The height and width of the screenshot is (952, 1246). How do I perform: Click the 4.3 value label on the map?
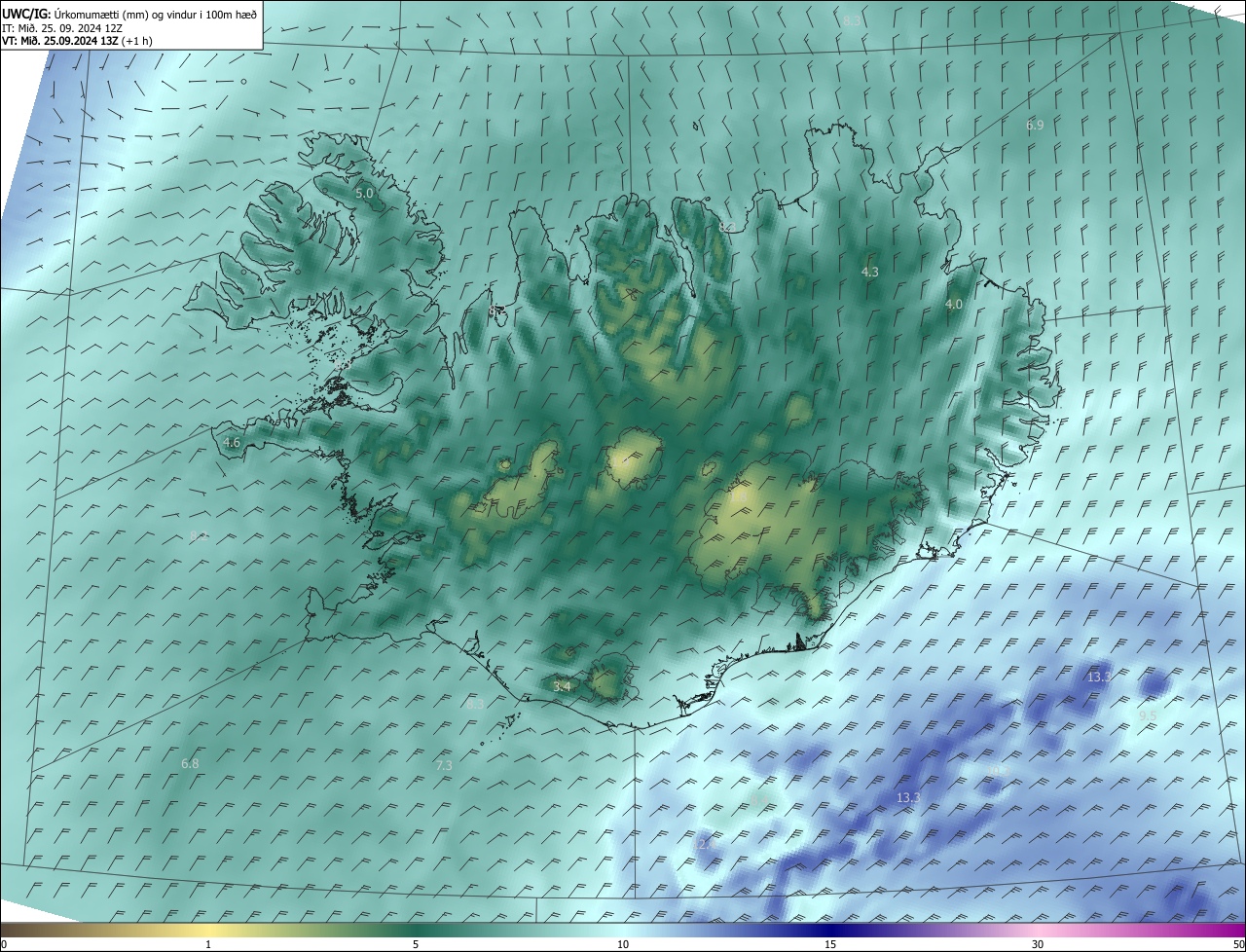tap(870, 273)
